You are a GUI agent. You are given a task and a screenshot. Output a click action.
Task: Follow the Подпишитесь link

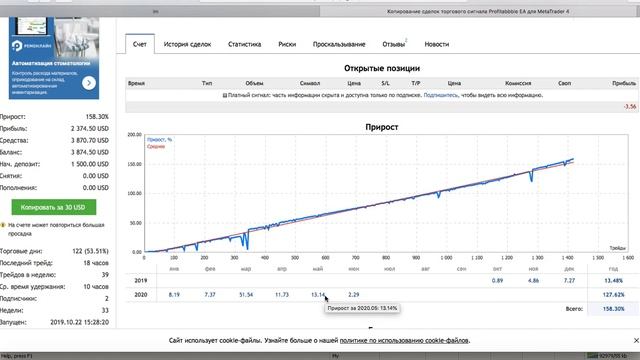pyautogui.click(x=441, y=95)
